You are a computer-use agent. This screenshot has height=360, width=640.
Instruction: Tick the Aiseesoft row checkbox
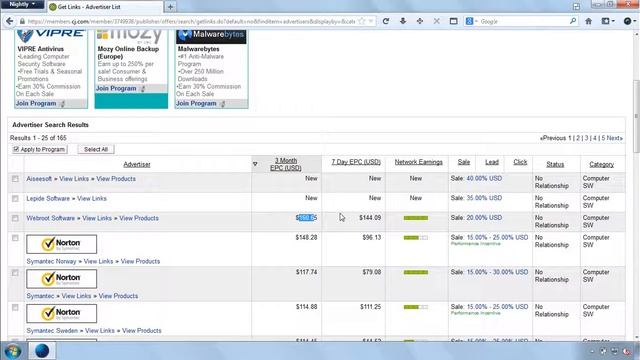coord(15,179)
